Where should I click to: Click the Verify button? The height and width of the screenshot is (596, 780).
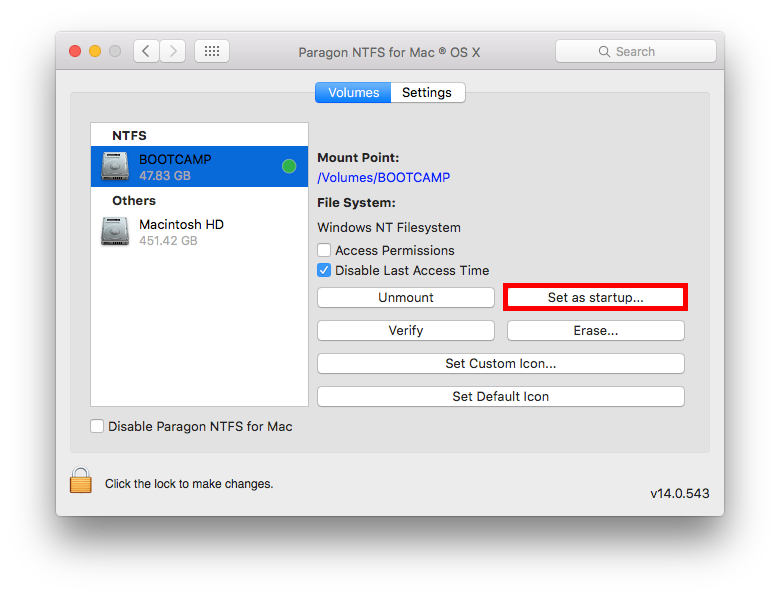click(x=405, y=330)
